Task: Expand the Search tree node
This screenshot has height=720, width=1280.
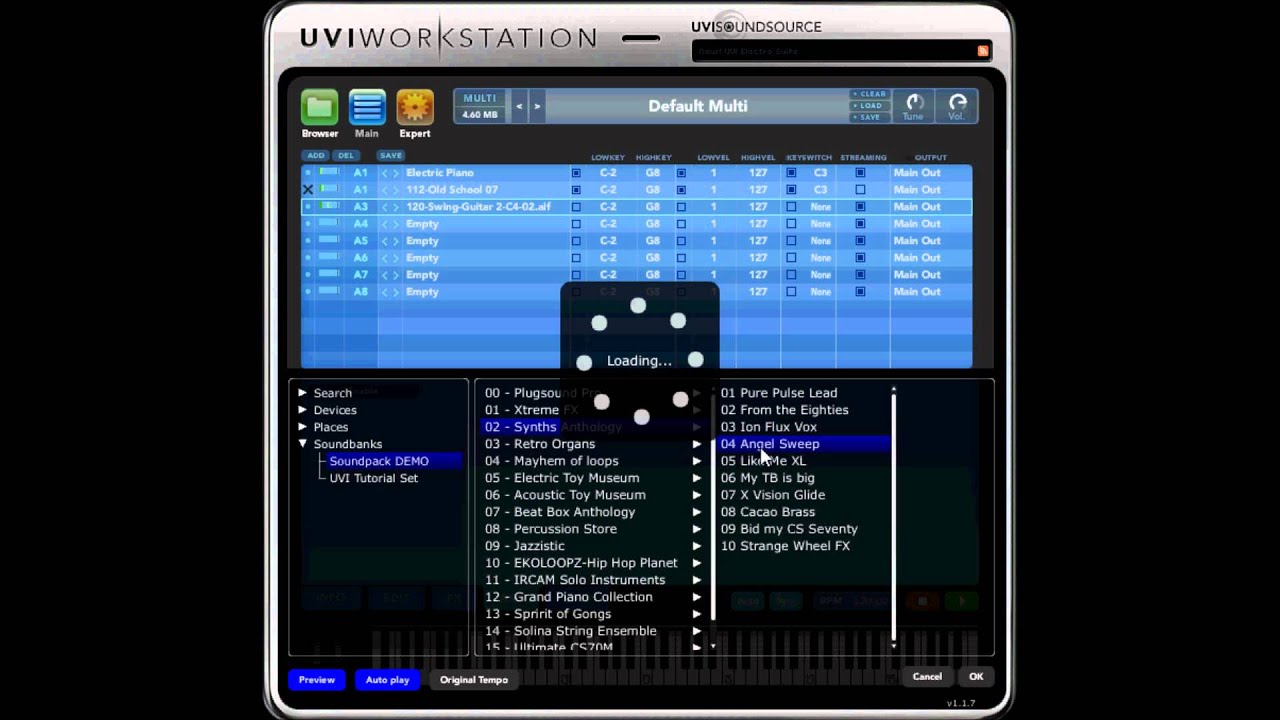Action: 302,393
